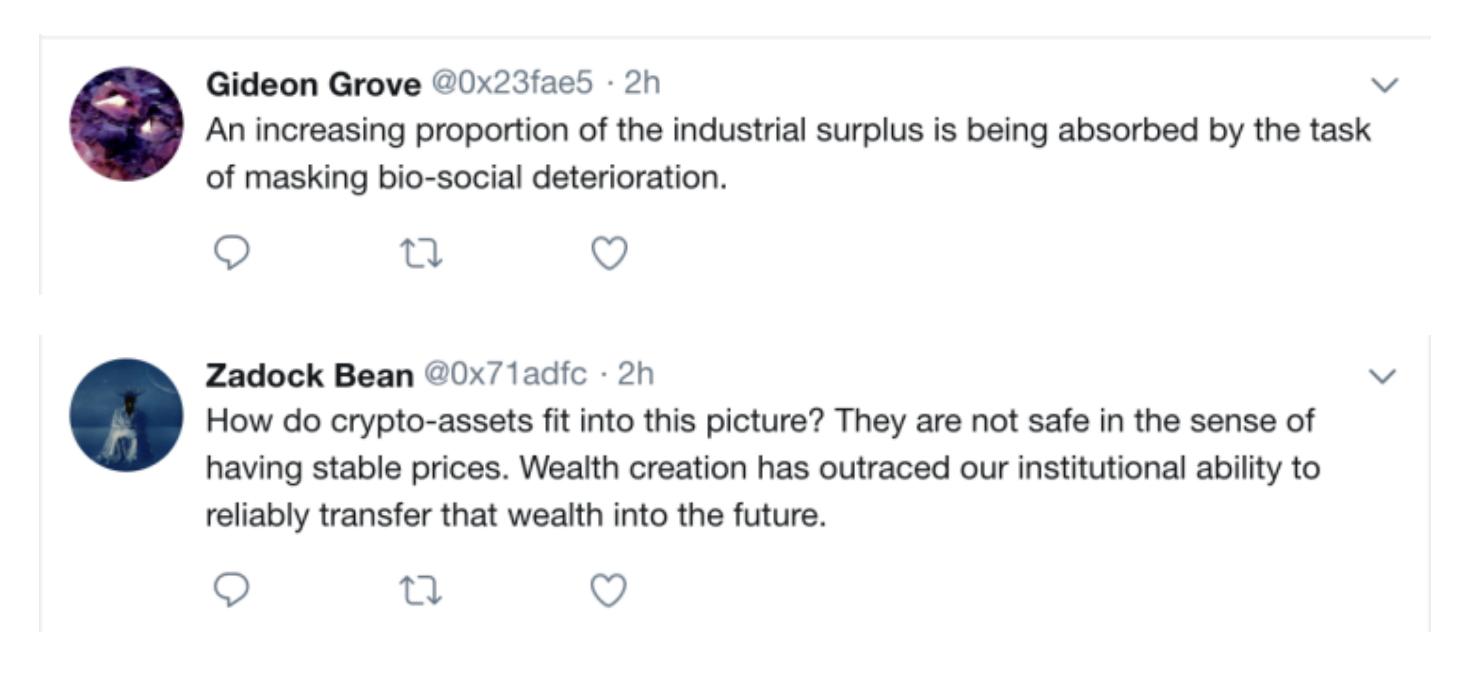Click the @0x71adfc handle
Screen dimensions: 1470x677
click(506, 374)
